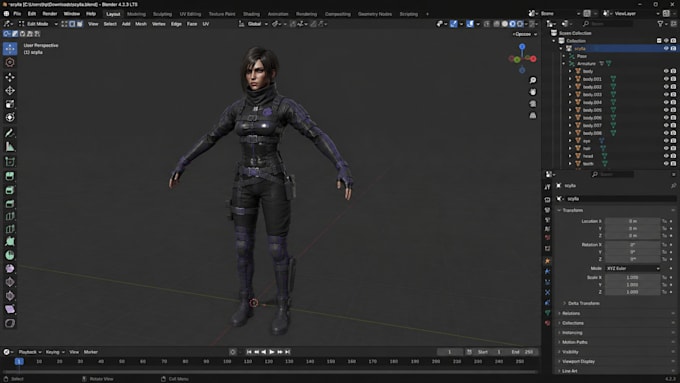
Task: Hide the Collection in the outliner
Action: 666,41
